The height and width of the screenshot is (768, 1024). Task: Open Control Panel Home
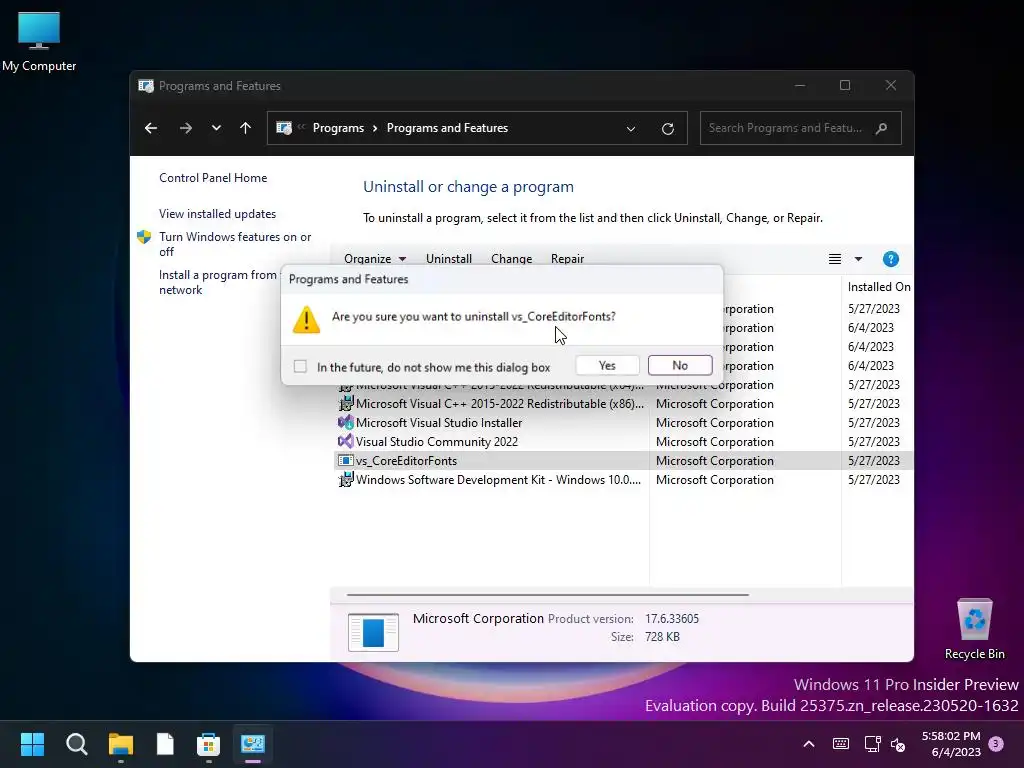(x=213, y=178)
